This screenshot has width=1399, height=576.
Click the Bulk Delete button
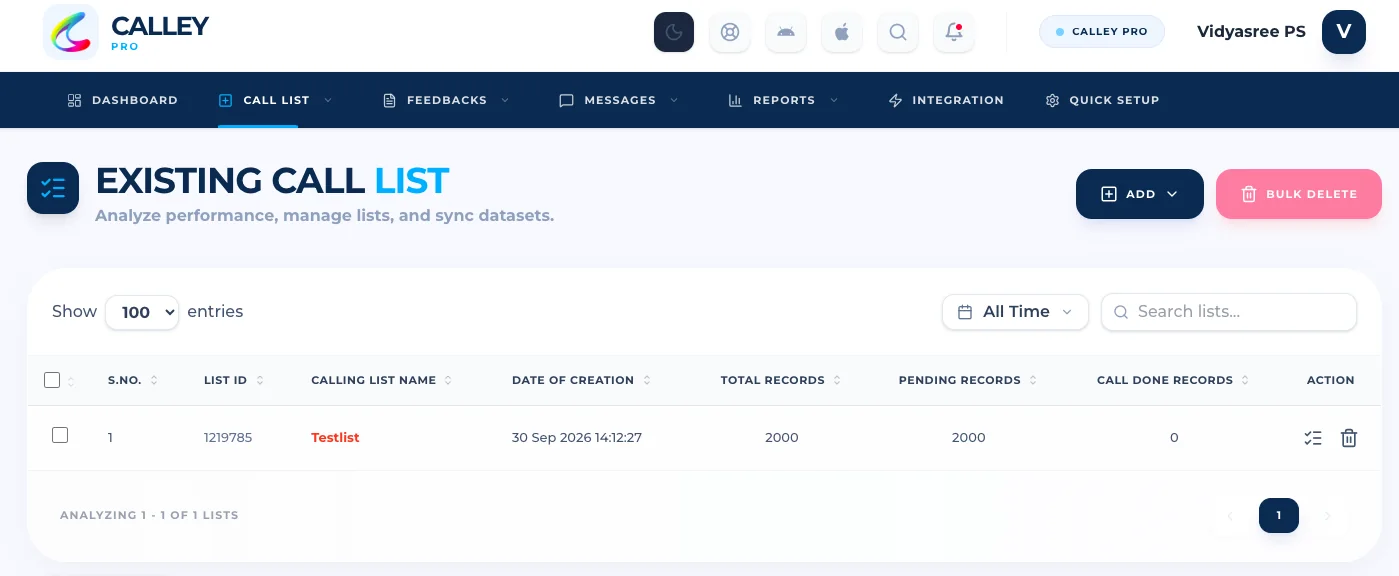[1299, 194]
